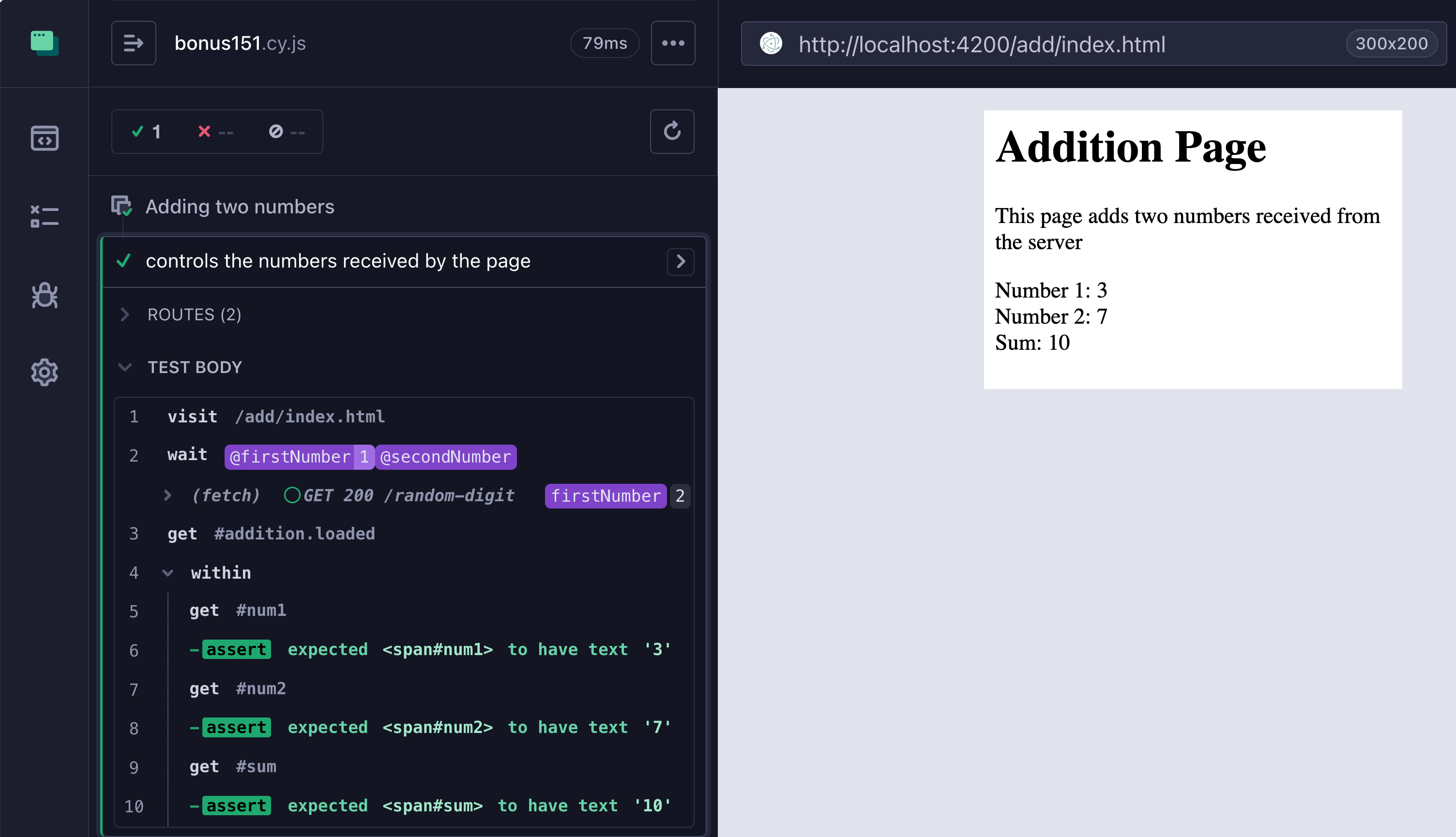Viewport: 1456px width, 837px height.
Task: Open the Debug bug icon page
Action: point(44,296)
